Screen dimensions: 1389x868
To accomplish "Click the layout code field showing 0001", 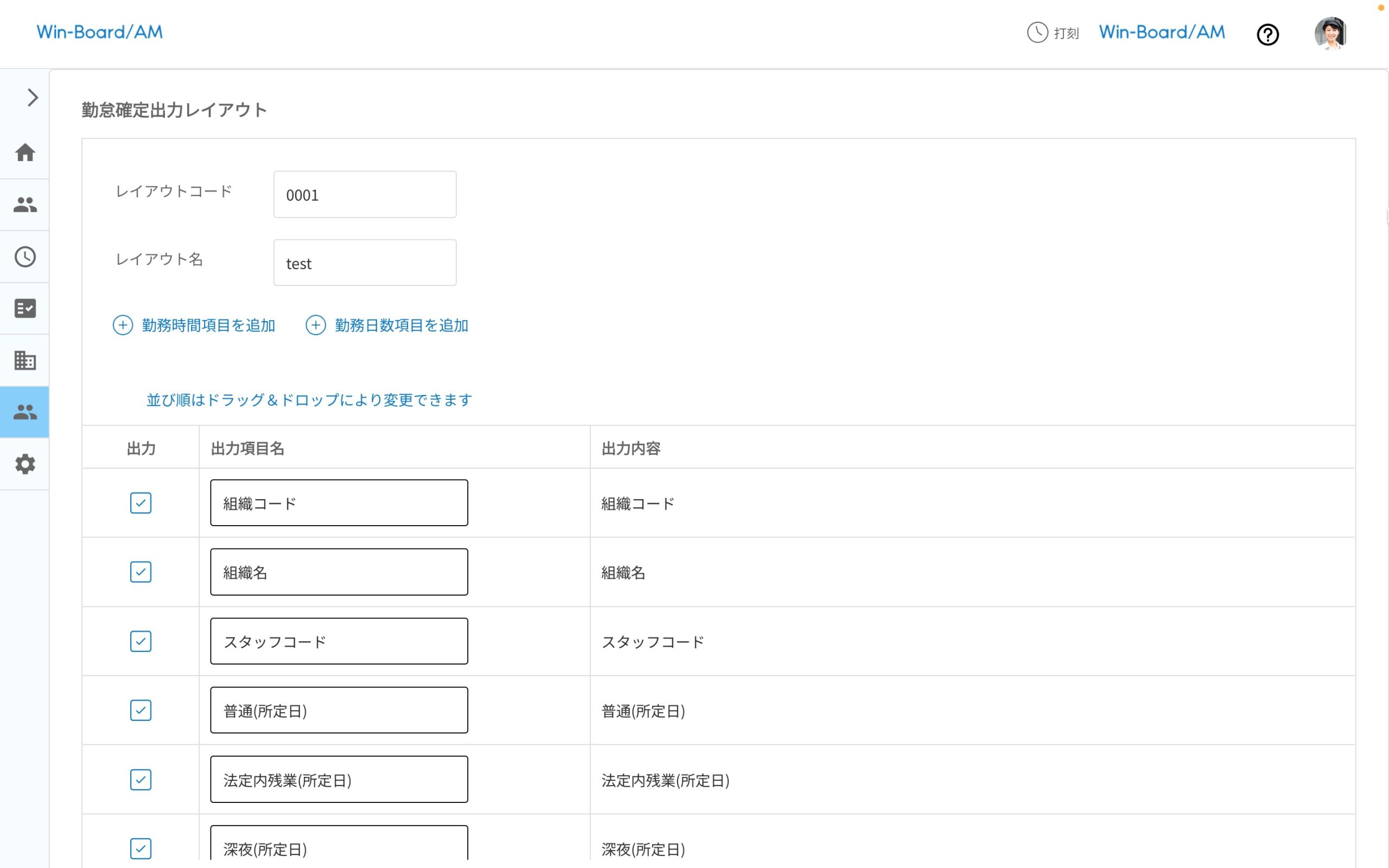I will click(x=364, y=195).
